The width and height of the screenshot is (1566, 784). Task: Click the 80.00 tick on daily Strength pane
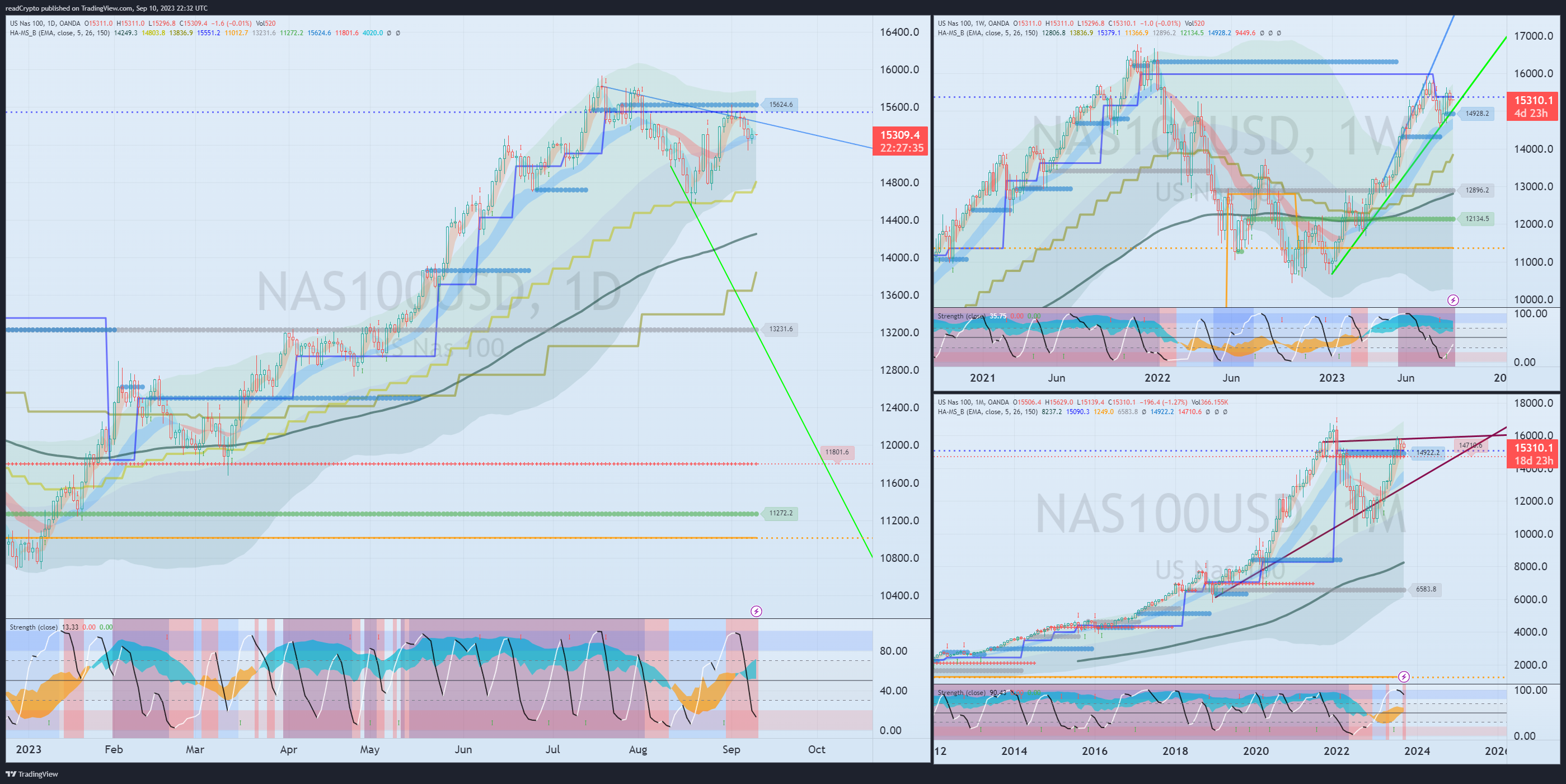(x=893, y=651)
